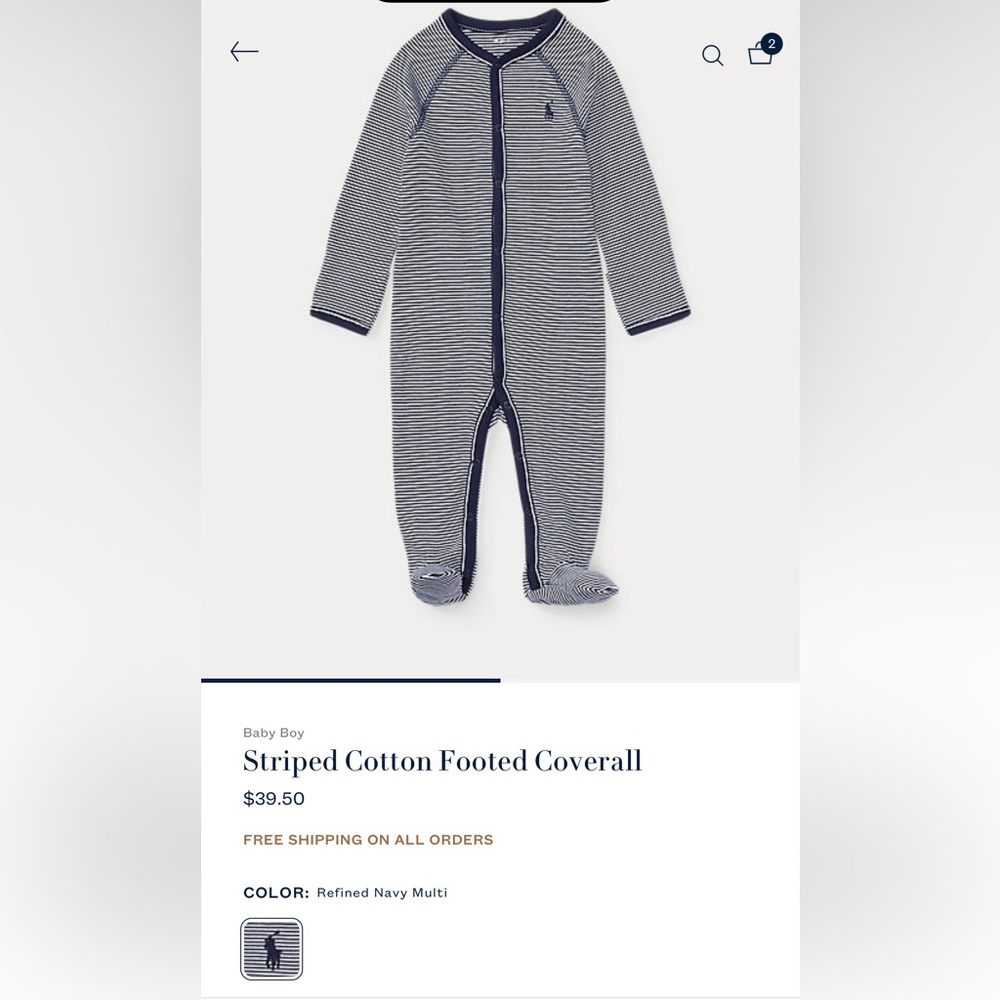Select the Refined Navy Multi color swatch
Viewport: 1000px width, 1000px height.
tap(272, 949)
